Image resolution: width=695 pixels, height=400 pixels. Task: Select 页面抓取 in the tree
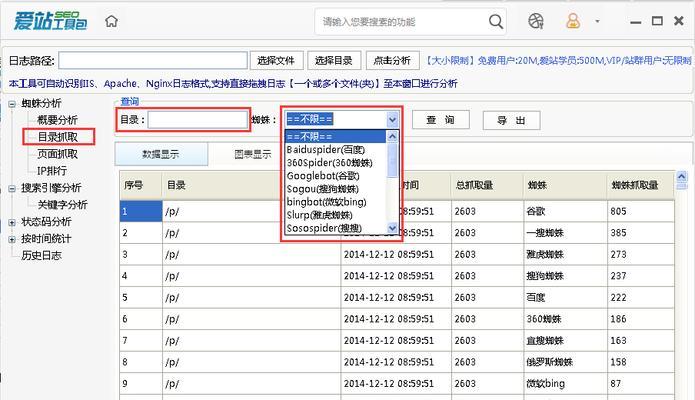[57, 153]
